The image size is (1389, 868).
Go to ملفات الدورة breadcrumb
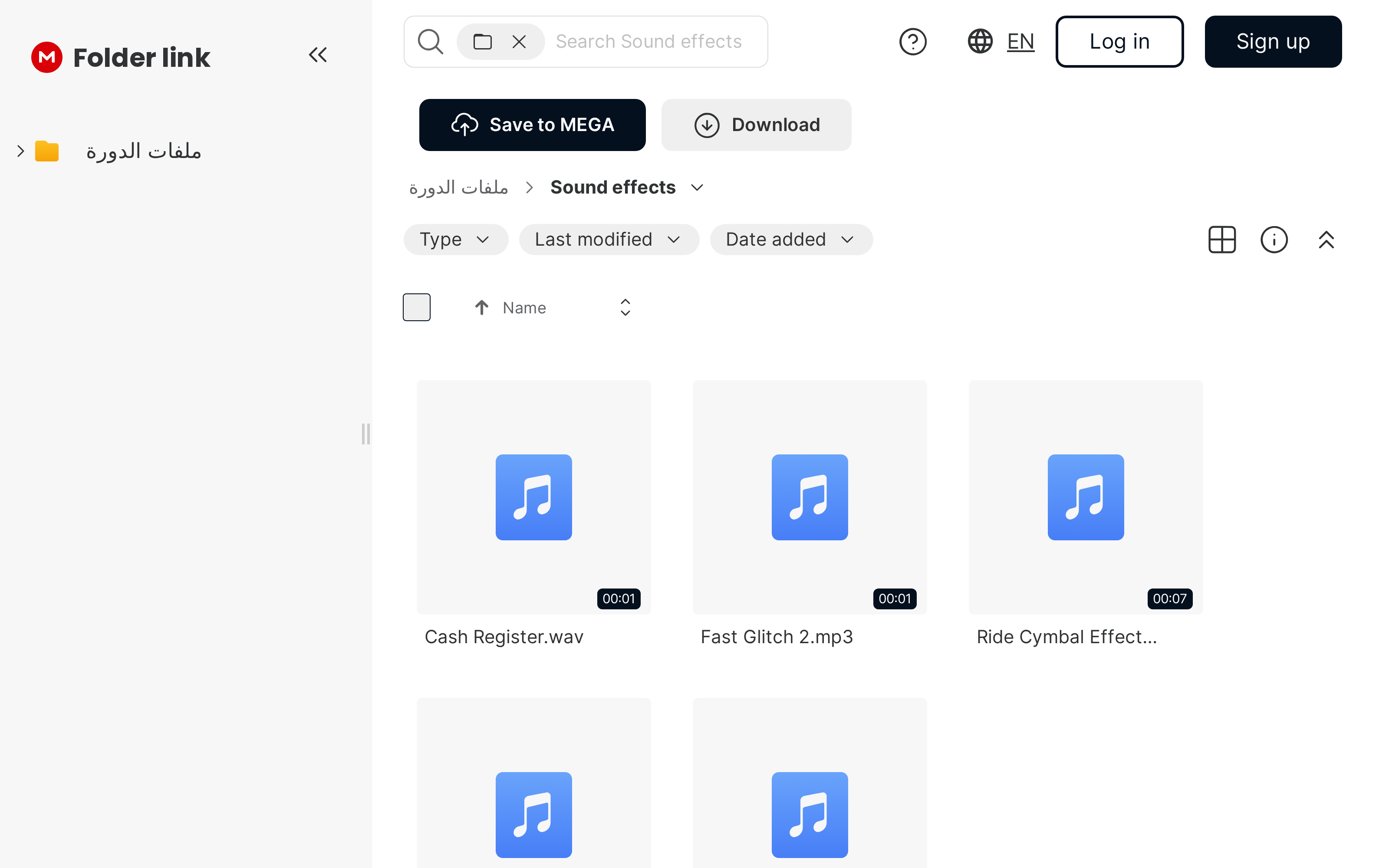click(458, 188)
